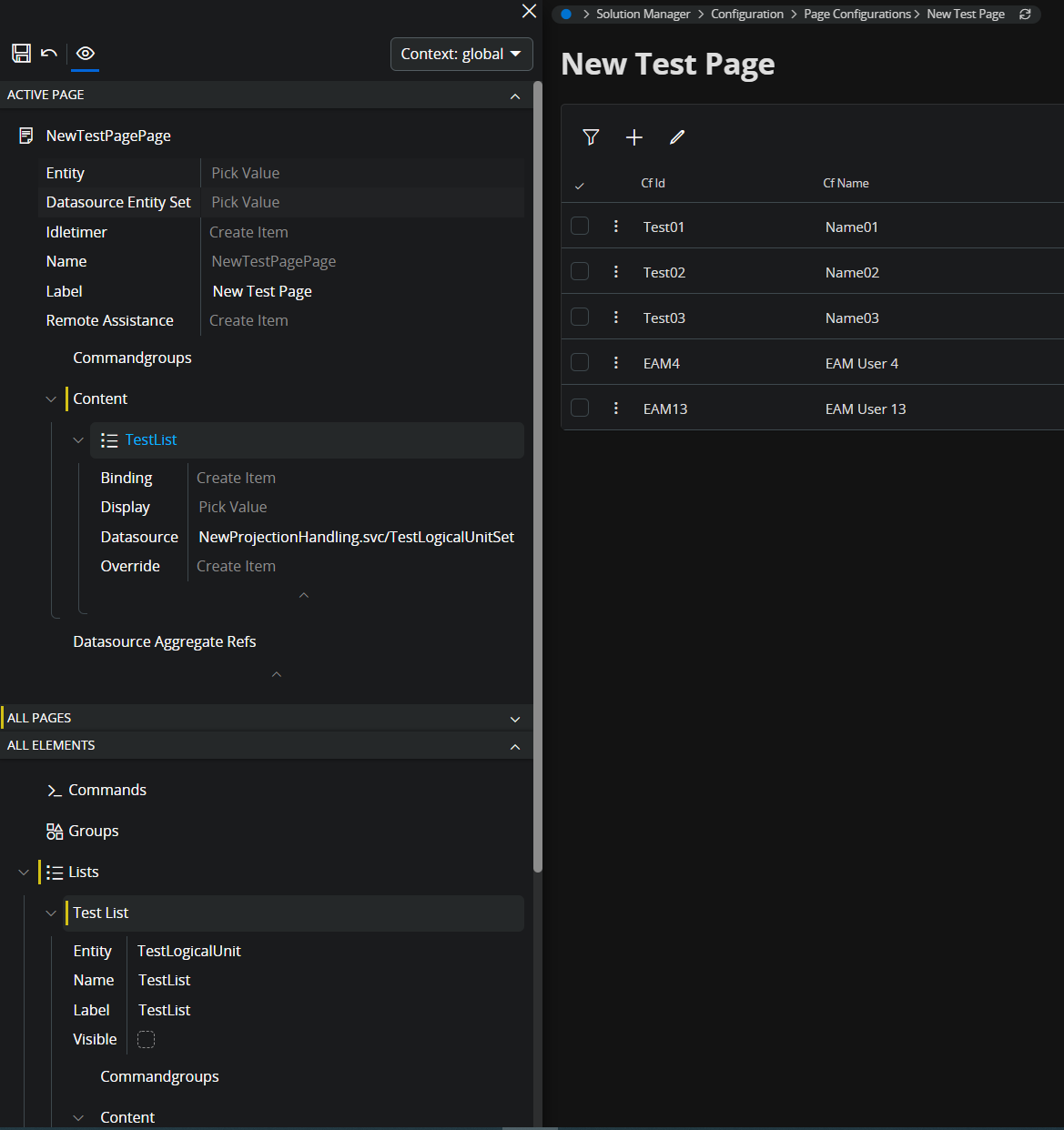Go to Page Configurations breadcrumb
The width and height of the screenshot is (1064, 1130).
(856, 15)
